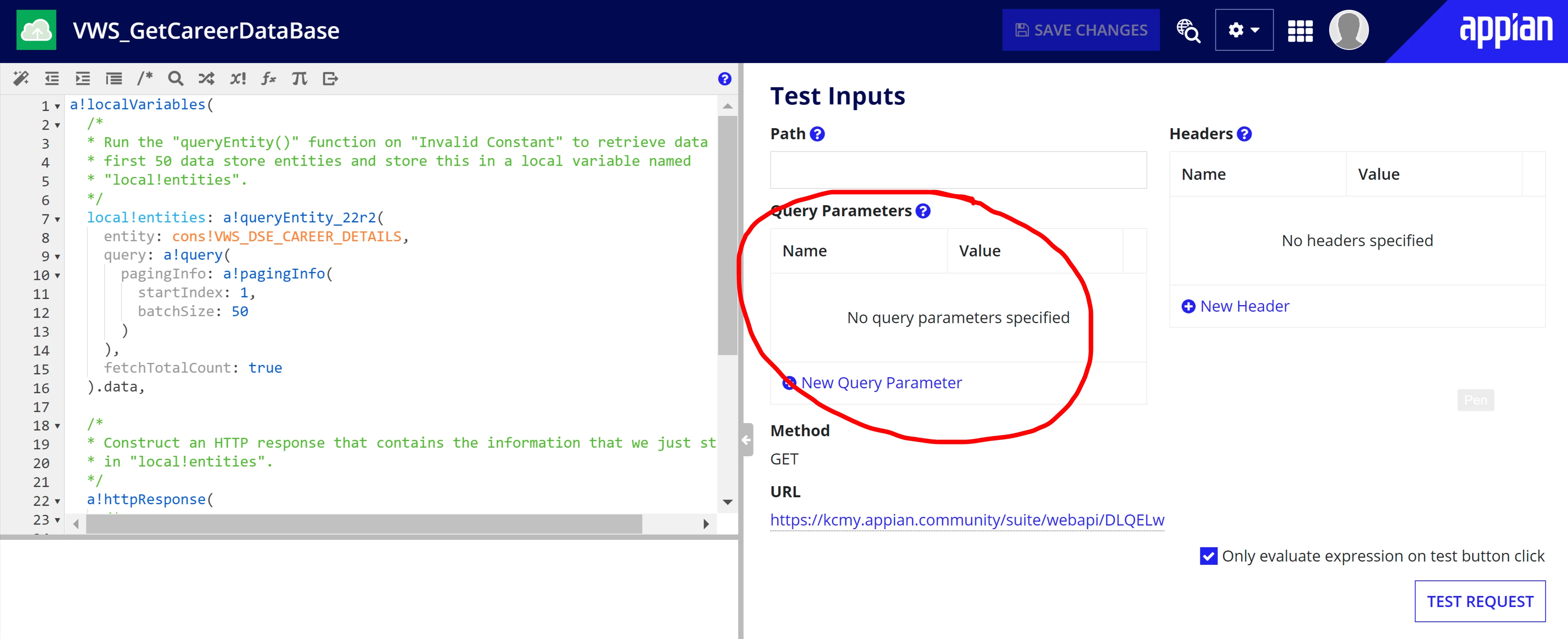The width and height of the screenshot is (1568, 639).
Task: Toggle 'Only evaluate expression on test button click'
Action: point(1208,555)
